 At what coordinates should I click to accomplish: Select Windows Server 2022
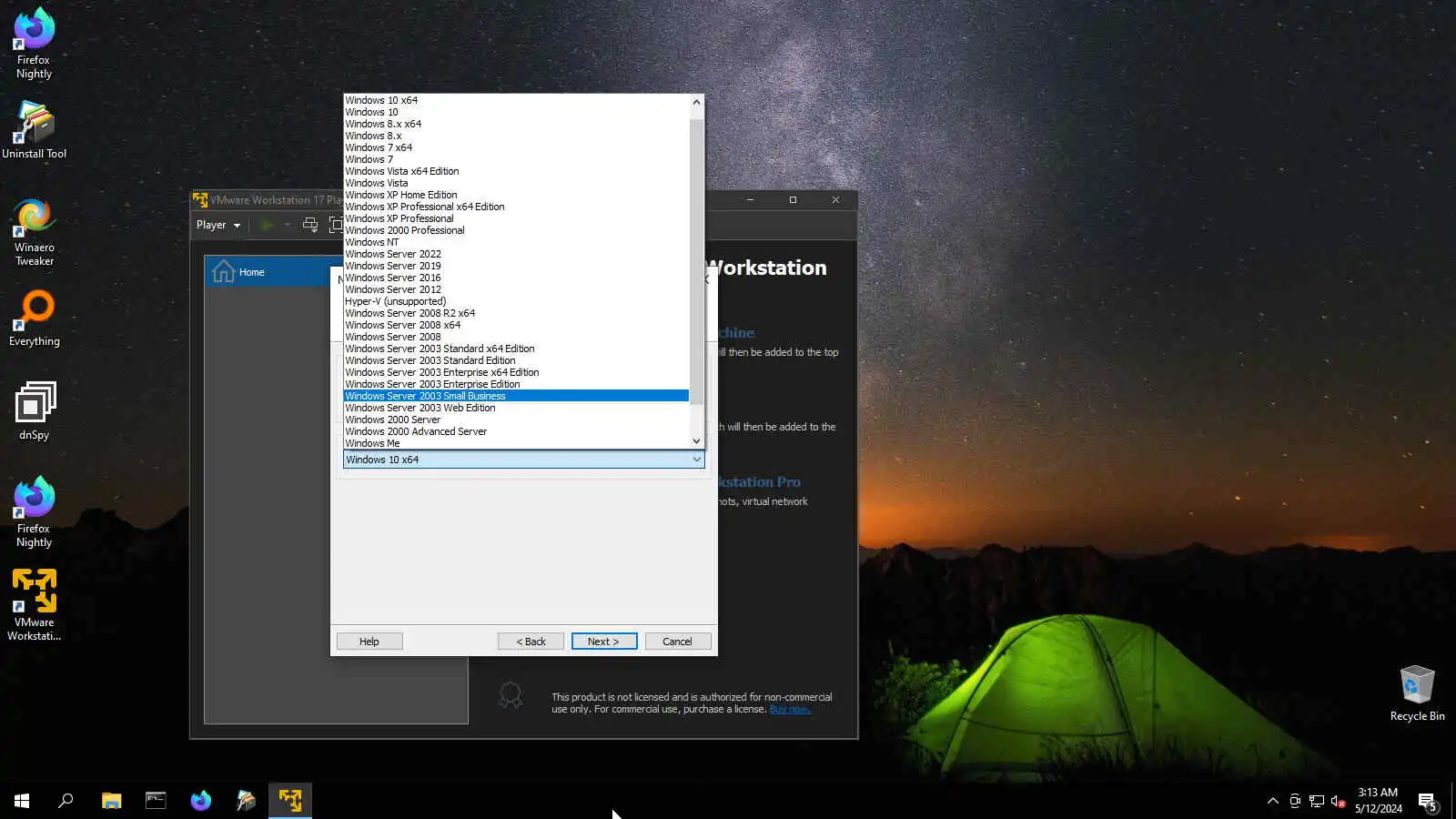(x=516, y=254)
